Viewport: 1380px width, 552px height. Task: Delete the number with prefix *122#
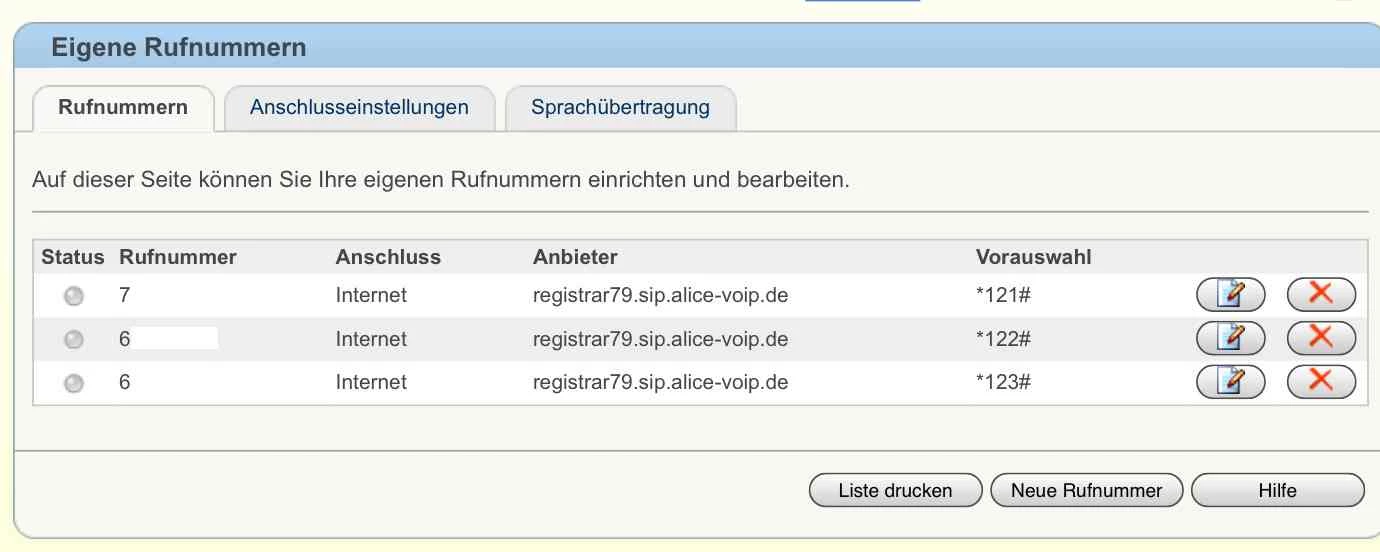pyautogui.click(x=1321, y=339)
